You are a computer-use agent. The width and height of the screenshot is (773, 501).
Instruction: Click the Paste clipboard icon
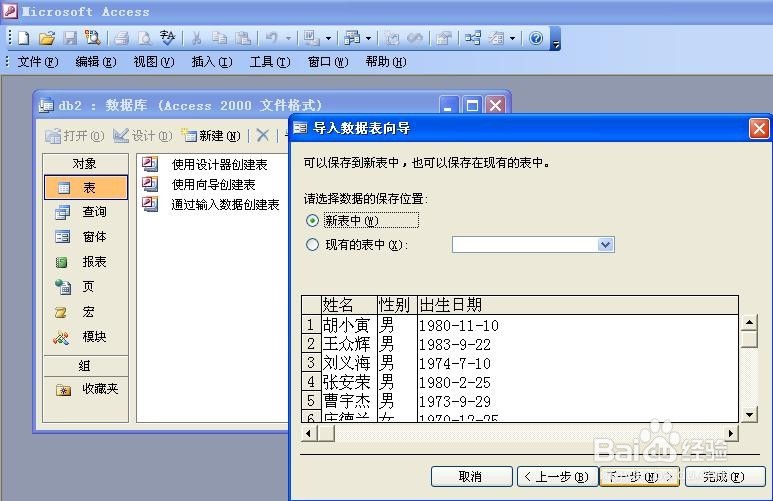(243, 38)
